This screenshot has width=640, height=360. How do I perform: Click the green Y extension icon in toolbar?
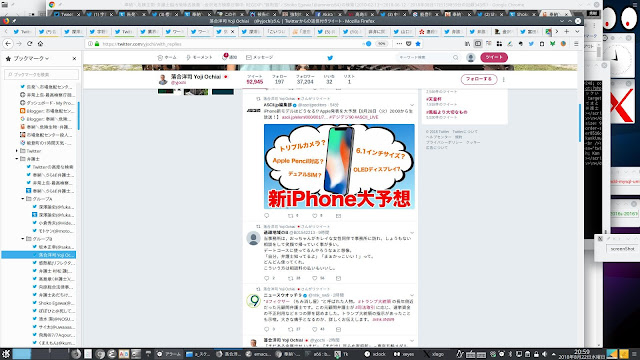pos(552,44)
